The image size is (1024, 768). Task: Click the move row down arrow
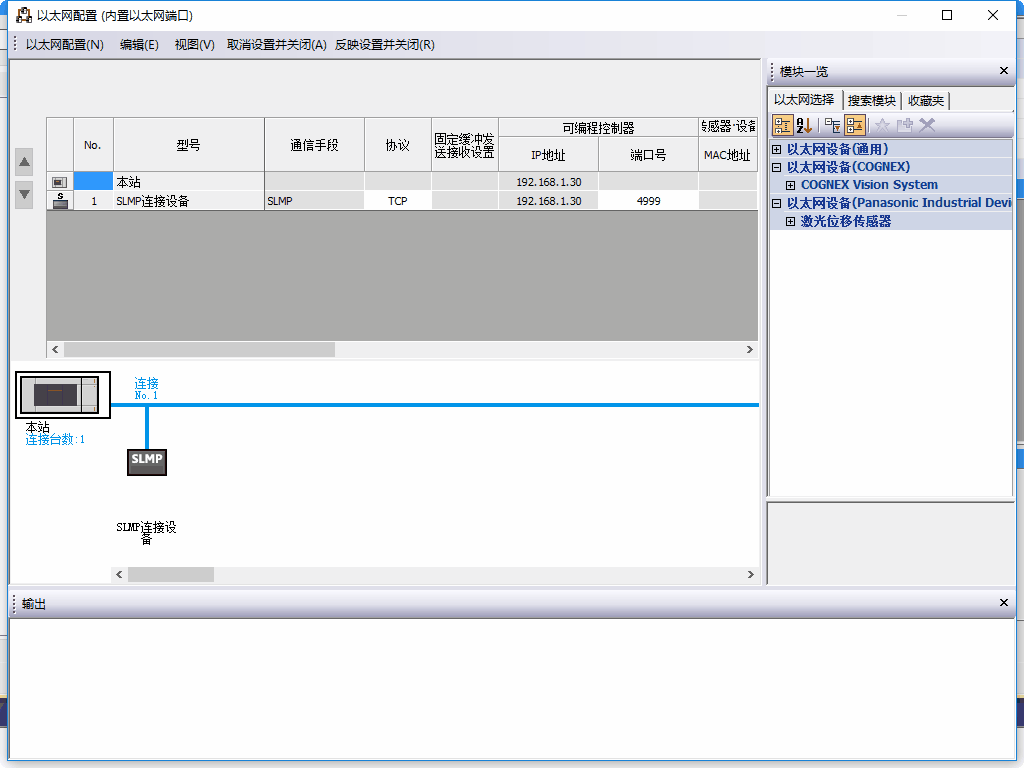[25, 194]
